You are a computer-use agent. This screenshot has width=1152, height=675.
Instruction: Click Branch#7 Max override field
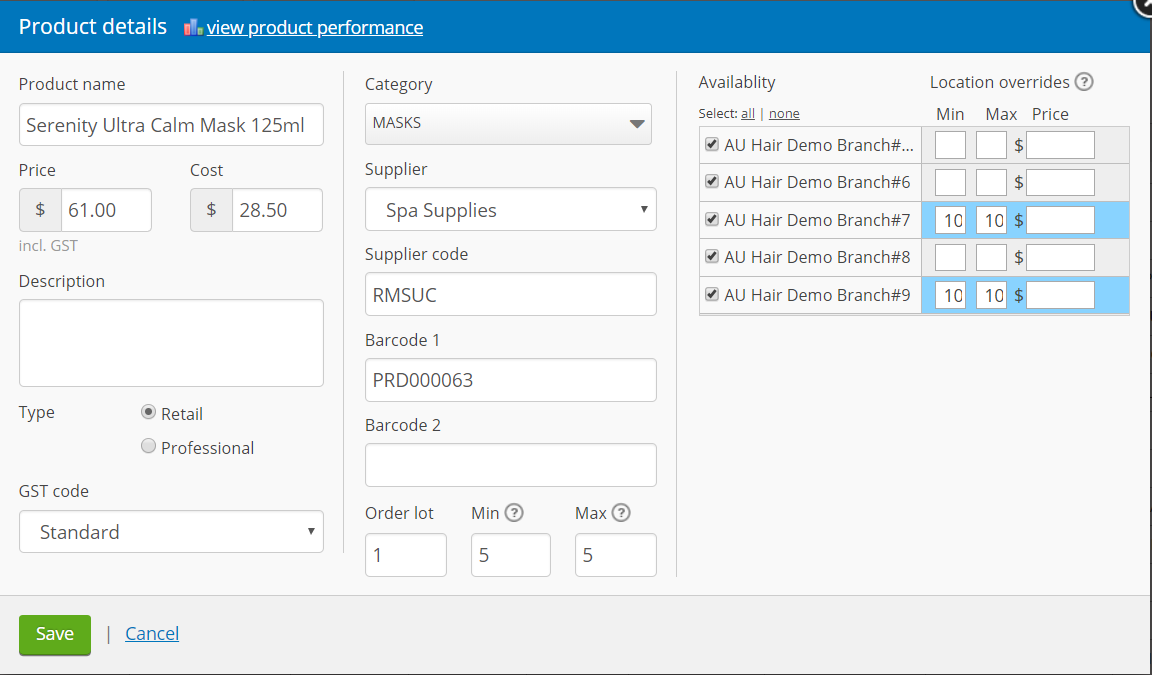pos(991,220)
